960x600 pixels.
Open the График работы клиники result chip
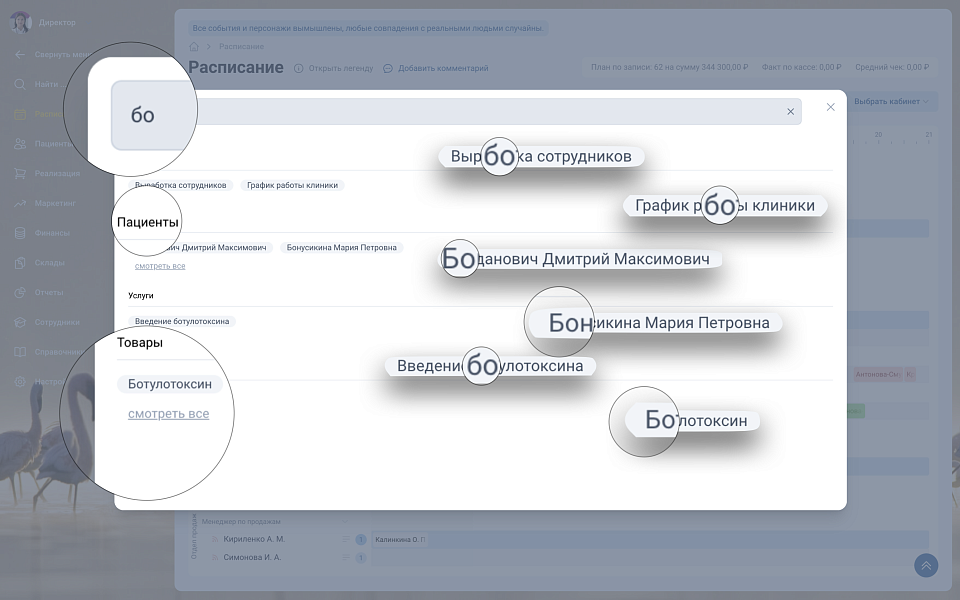tap(293, 185)
